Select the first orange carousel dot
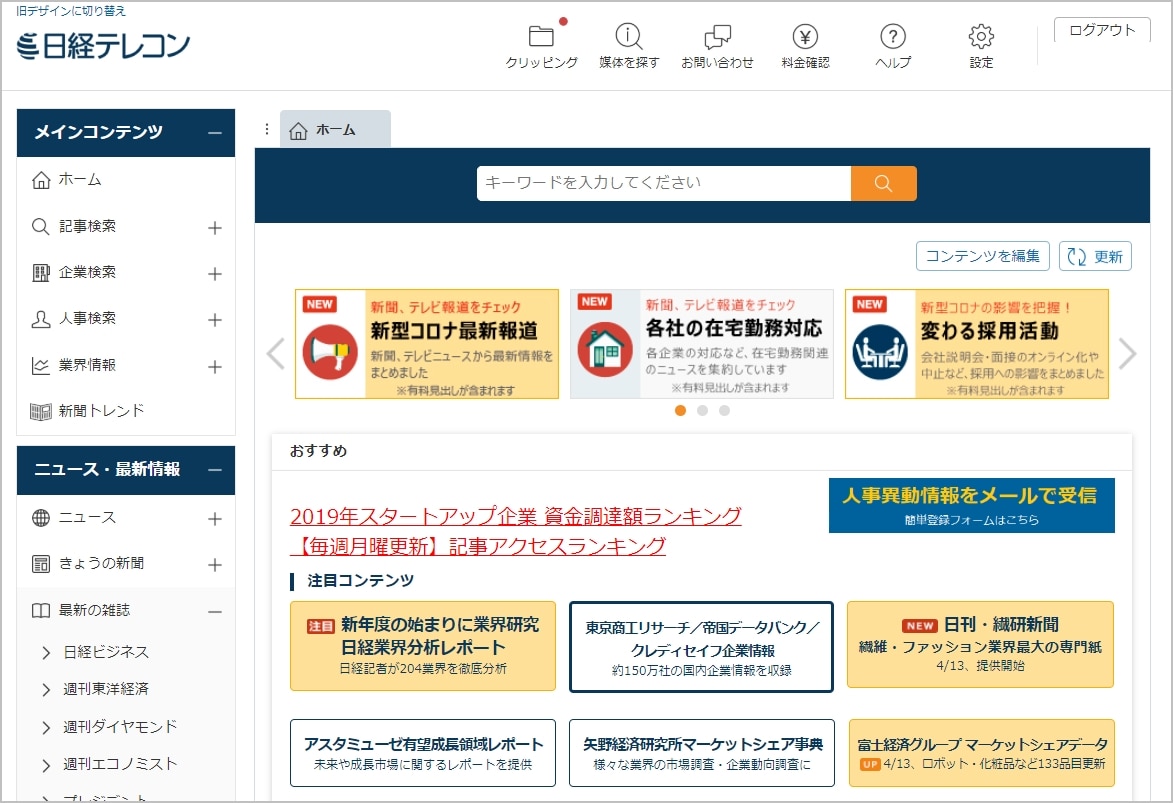 click(x=680, y=410)
